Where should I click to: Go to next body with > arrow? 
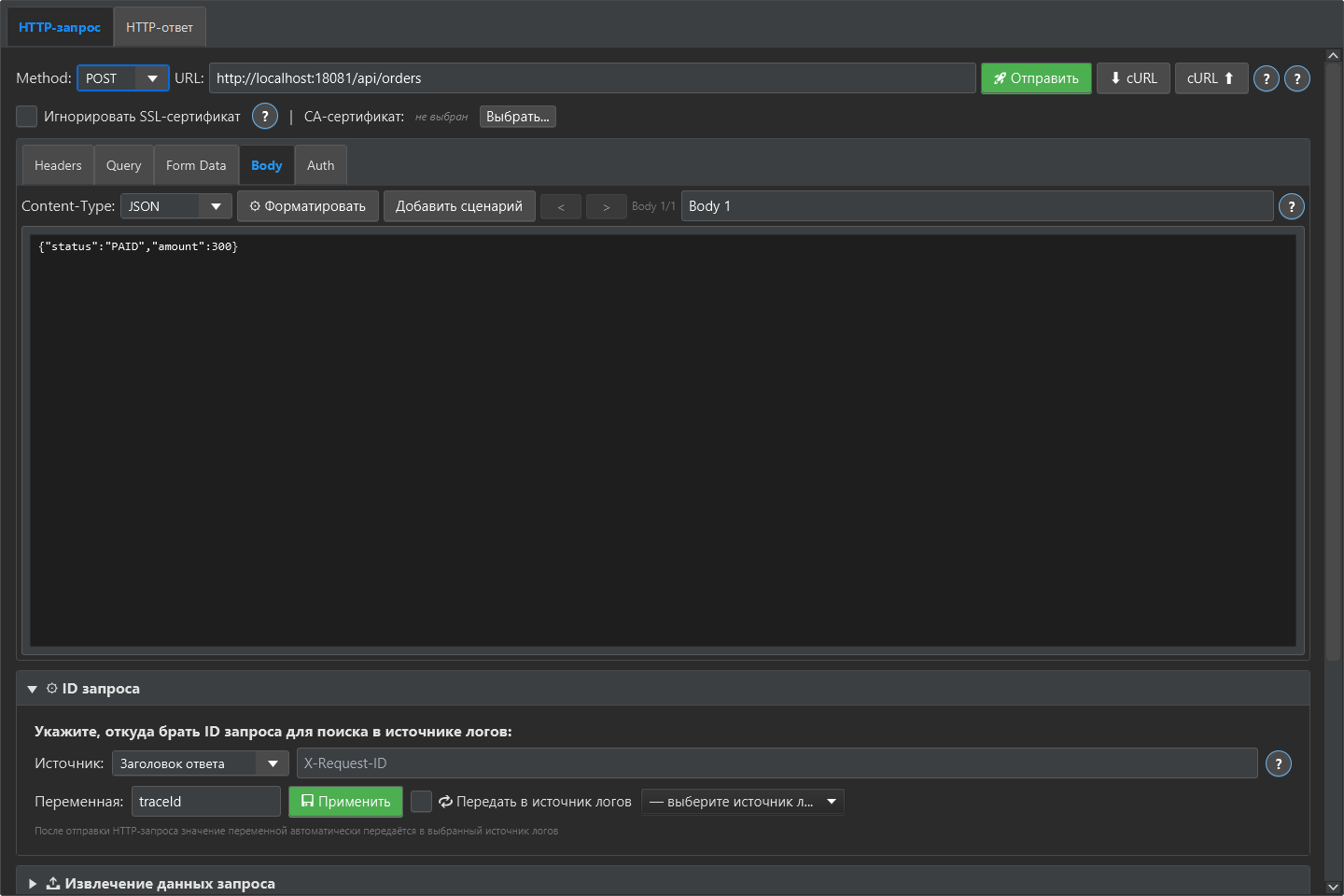pos(607,206)
